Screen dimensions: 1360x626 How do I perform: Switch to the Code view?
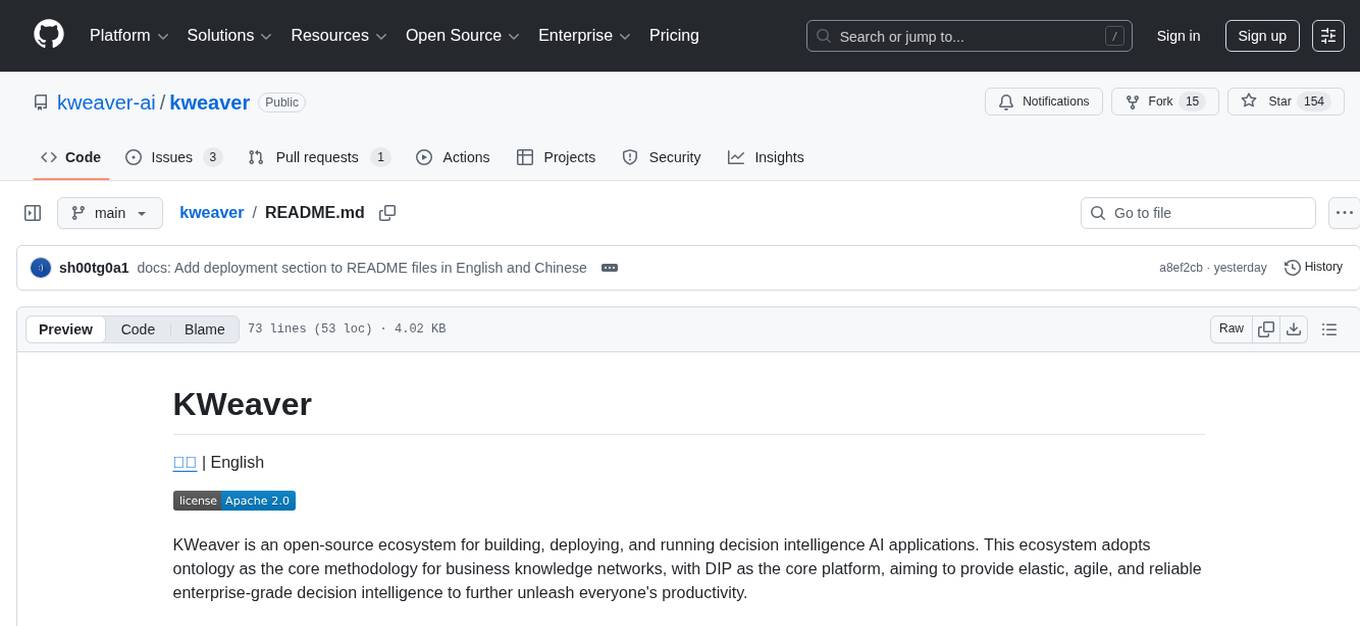coord(138,329)
